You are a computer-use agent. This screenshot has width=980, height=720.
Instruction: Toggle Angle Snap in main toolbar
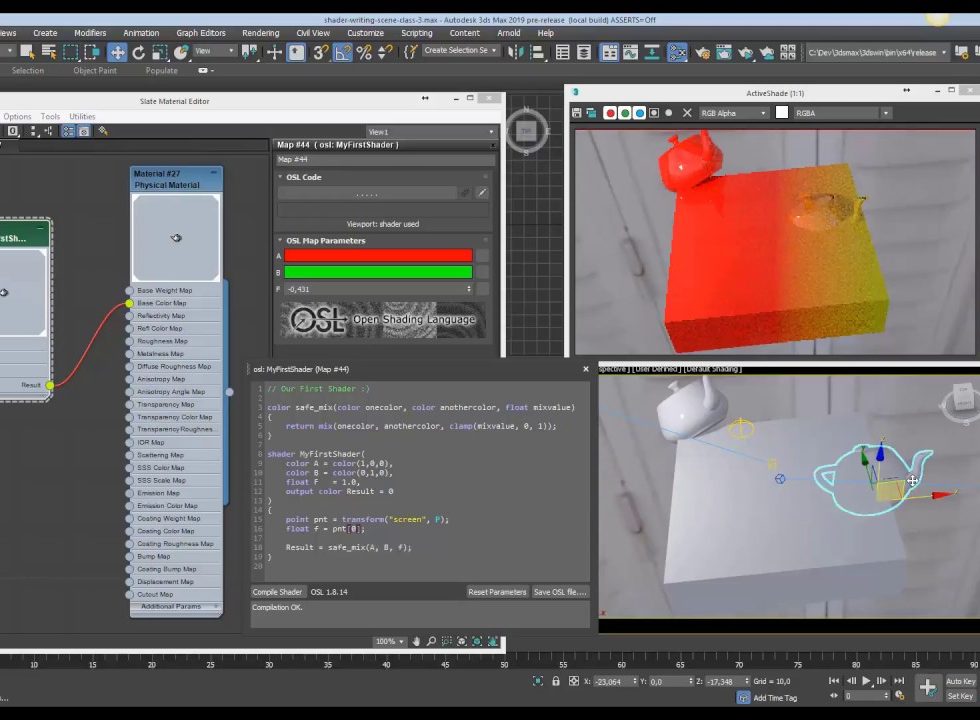(342, 52)
